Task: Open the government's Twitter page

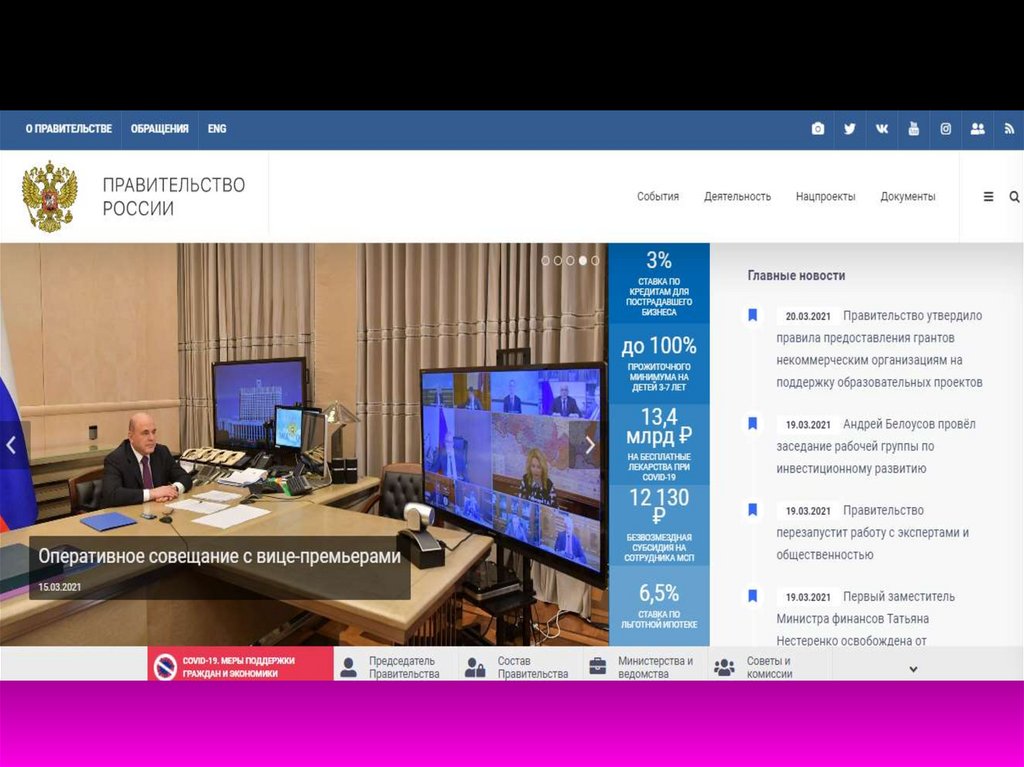Action: [849, 129]
